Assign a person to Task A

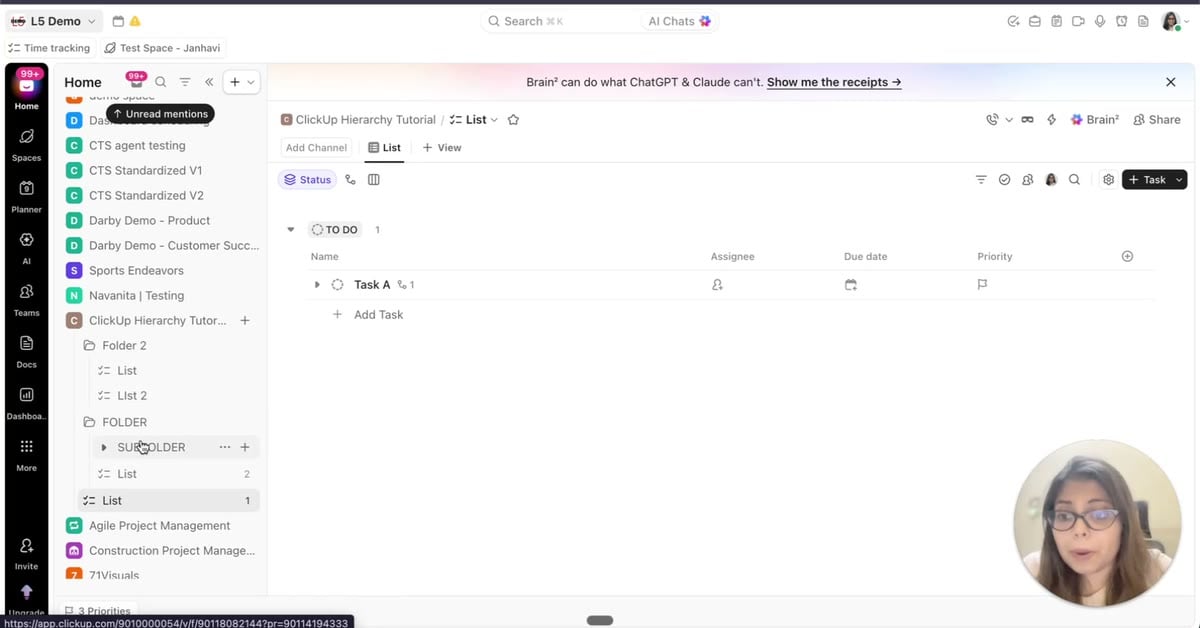pos(717,285)
